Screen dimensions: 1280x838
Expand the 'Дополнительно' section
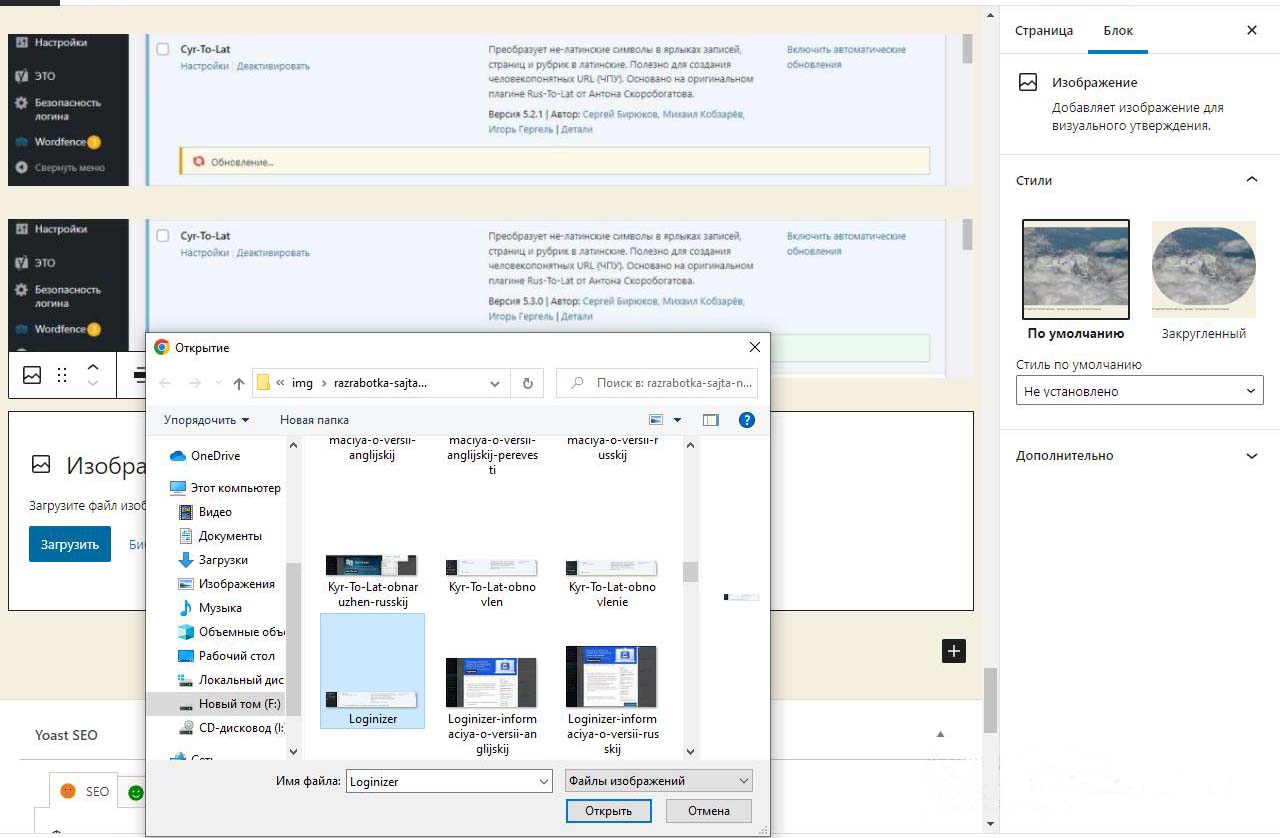[1139, 456]
